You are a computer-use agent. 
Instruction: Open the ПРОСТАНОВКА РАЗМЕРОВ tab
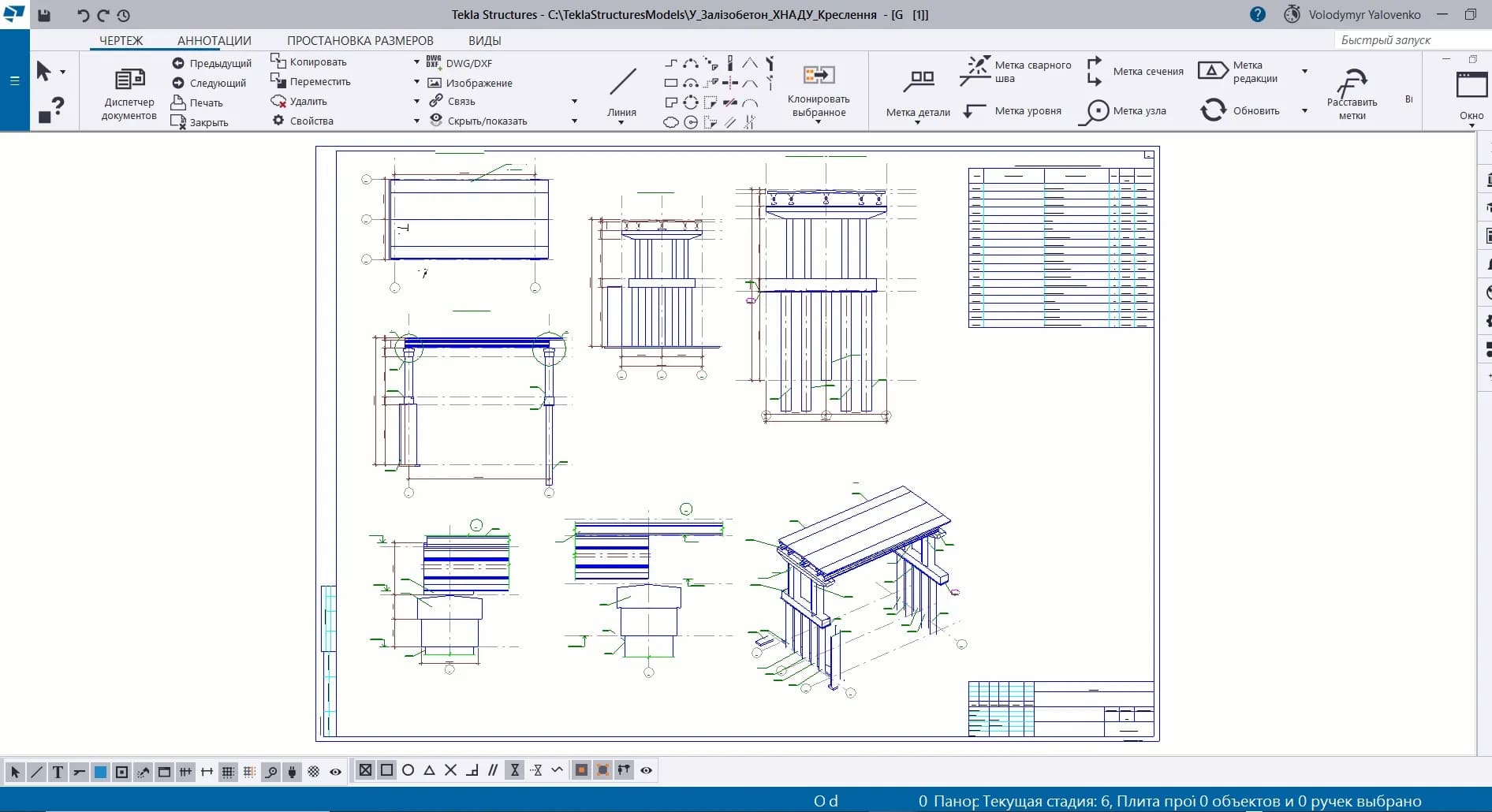[360, 40]
